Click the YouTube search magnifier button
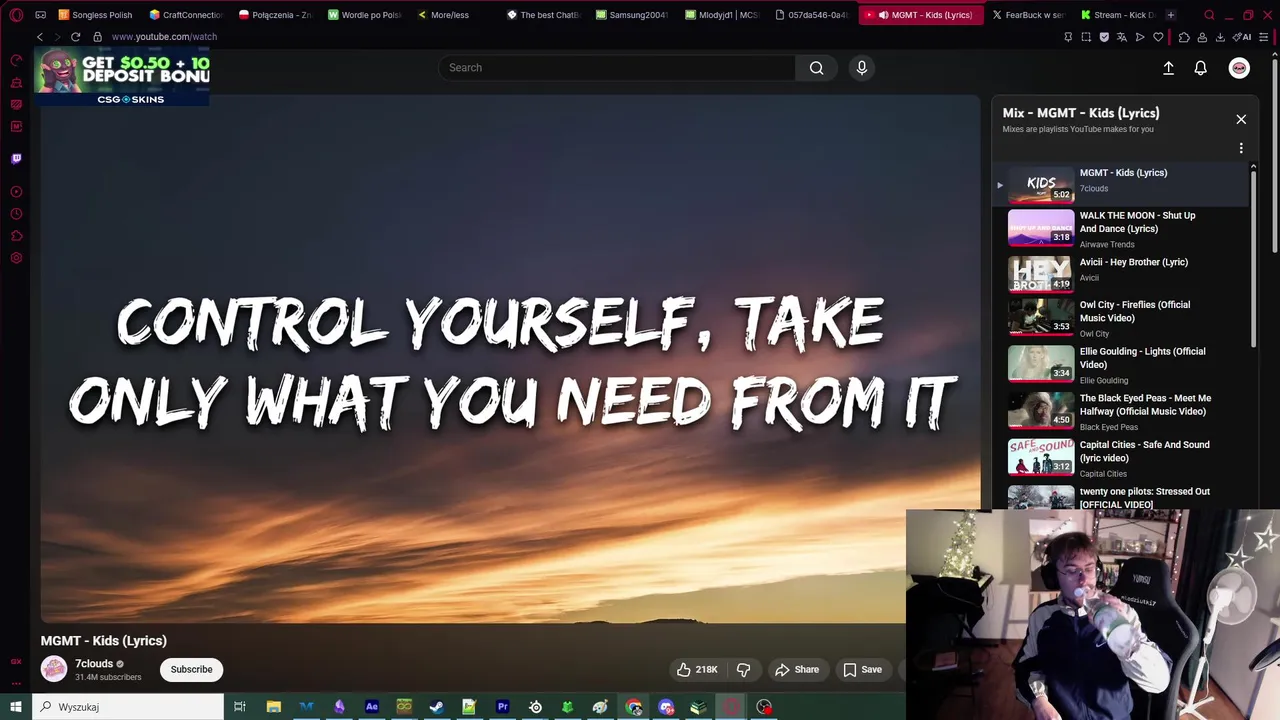 point(817,68)
